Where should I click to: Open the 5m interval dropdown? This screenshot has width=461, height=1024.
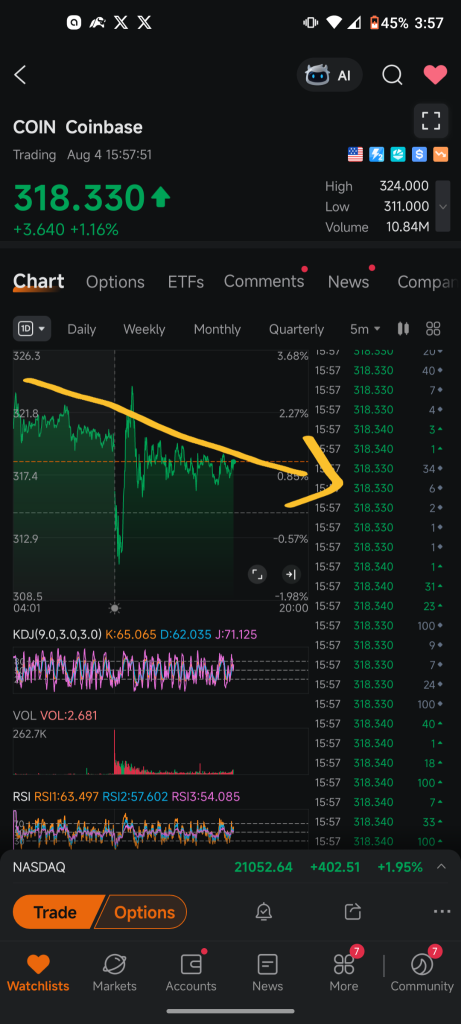coord(364,329)
